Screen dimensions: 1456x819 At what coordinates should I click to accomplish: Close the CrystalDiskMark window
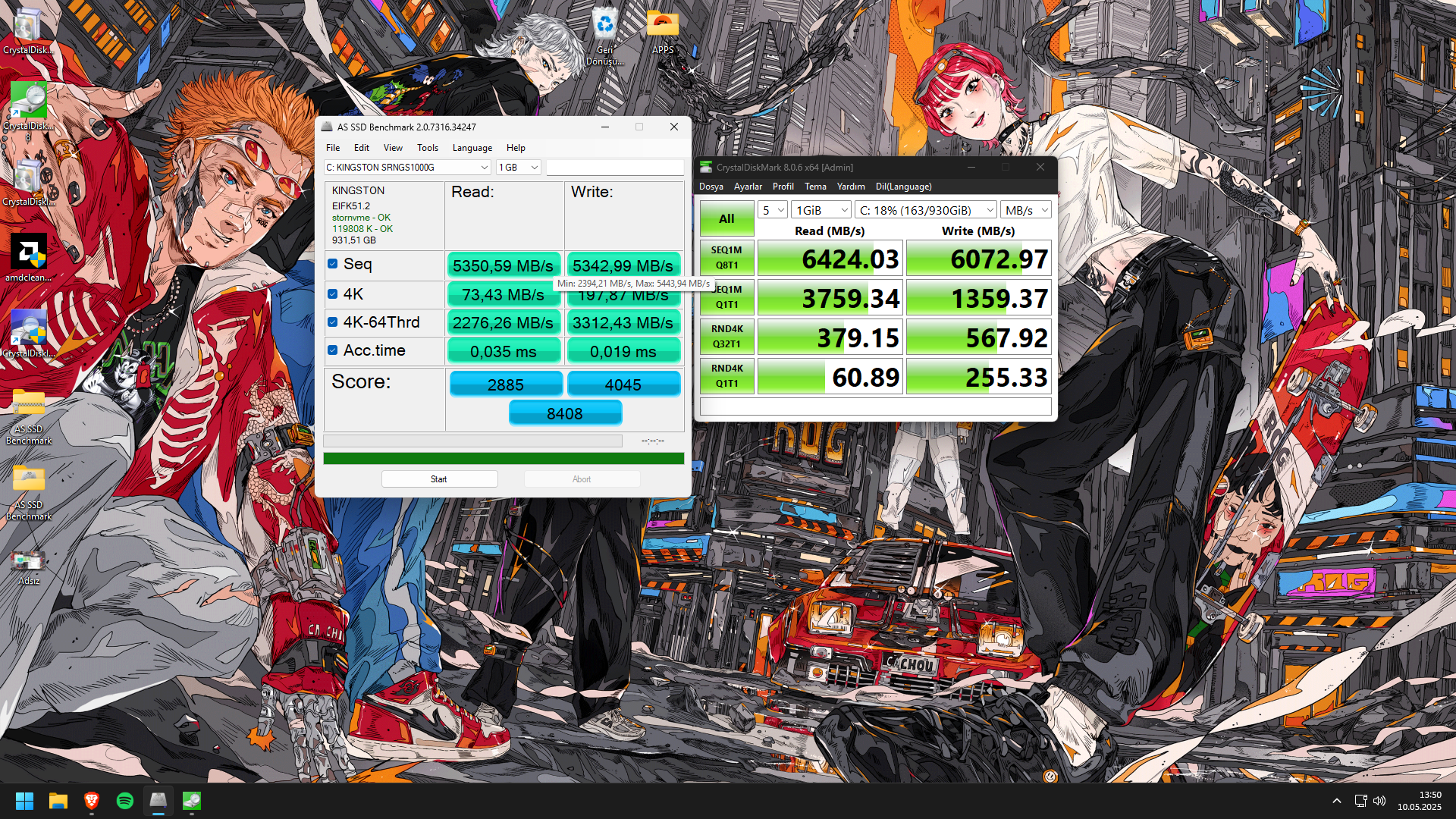1040,167
